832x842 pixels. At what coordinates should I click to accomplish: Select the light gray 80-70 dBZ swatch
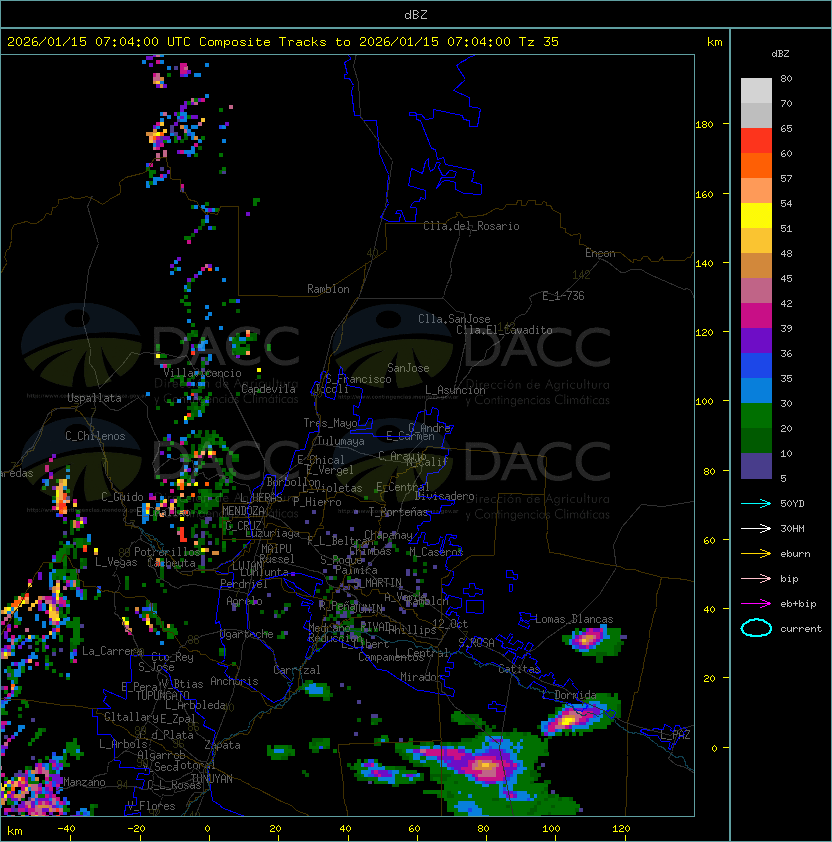[756, 90]
